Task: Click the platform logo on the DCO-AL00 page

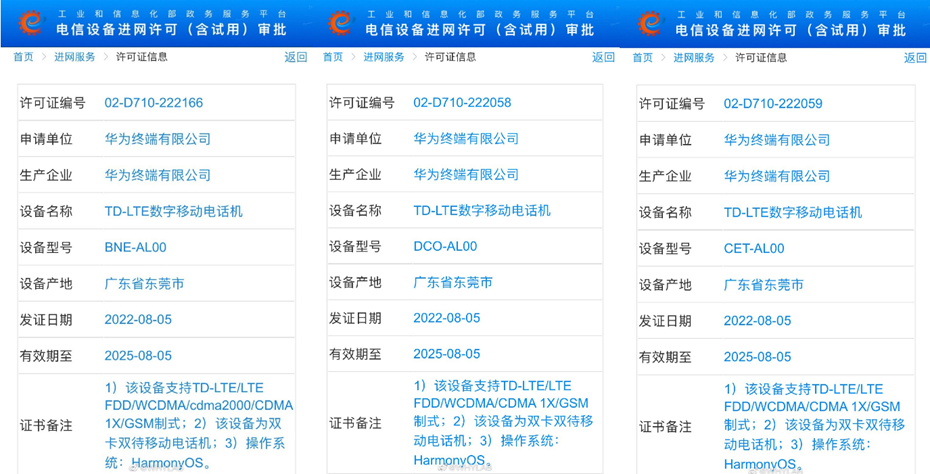Action: pos(340,23)
